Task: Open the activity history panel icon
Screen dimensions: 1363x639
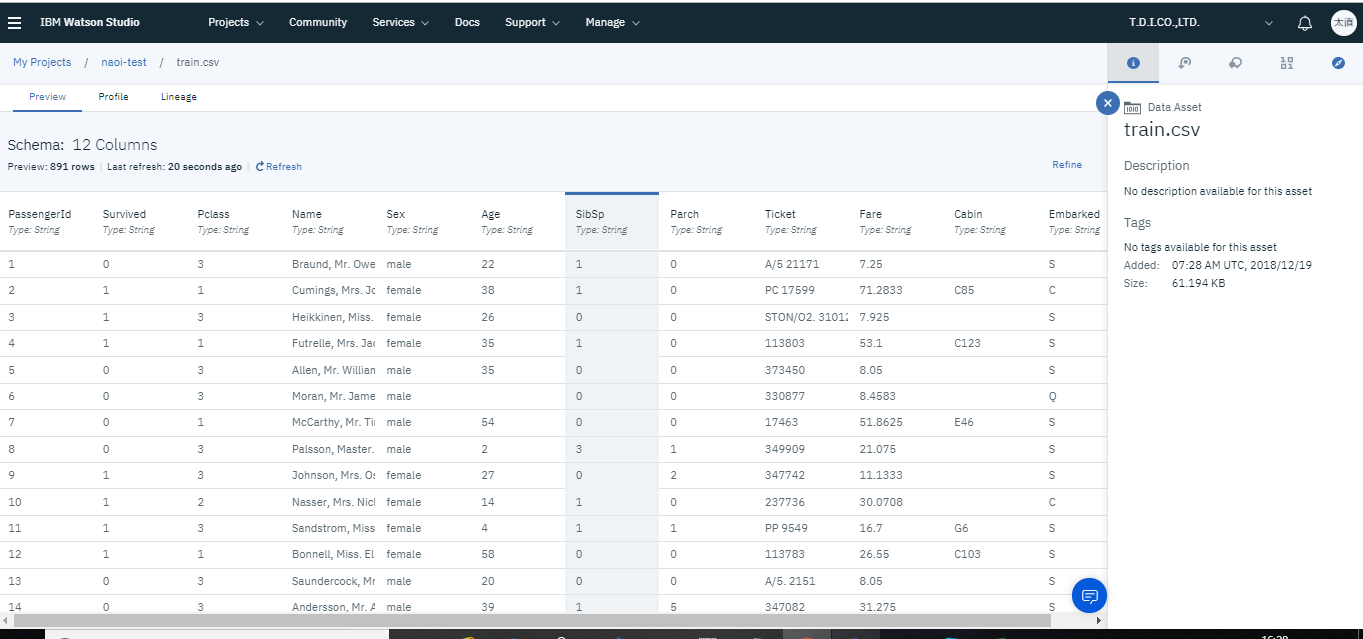Action: click(x=1184, y=63)
